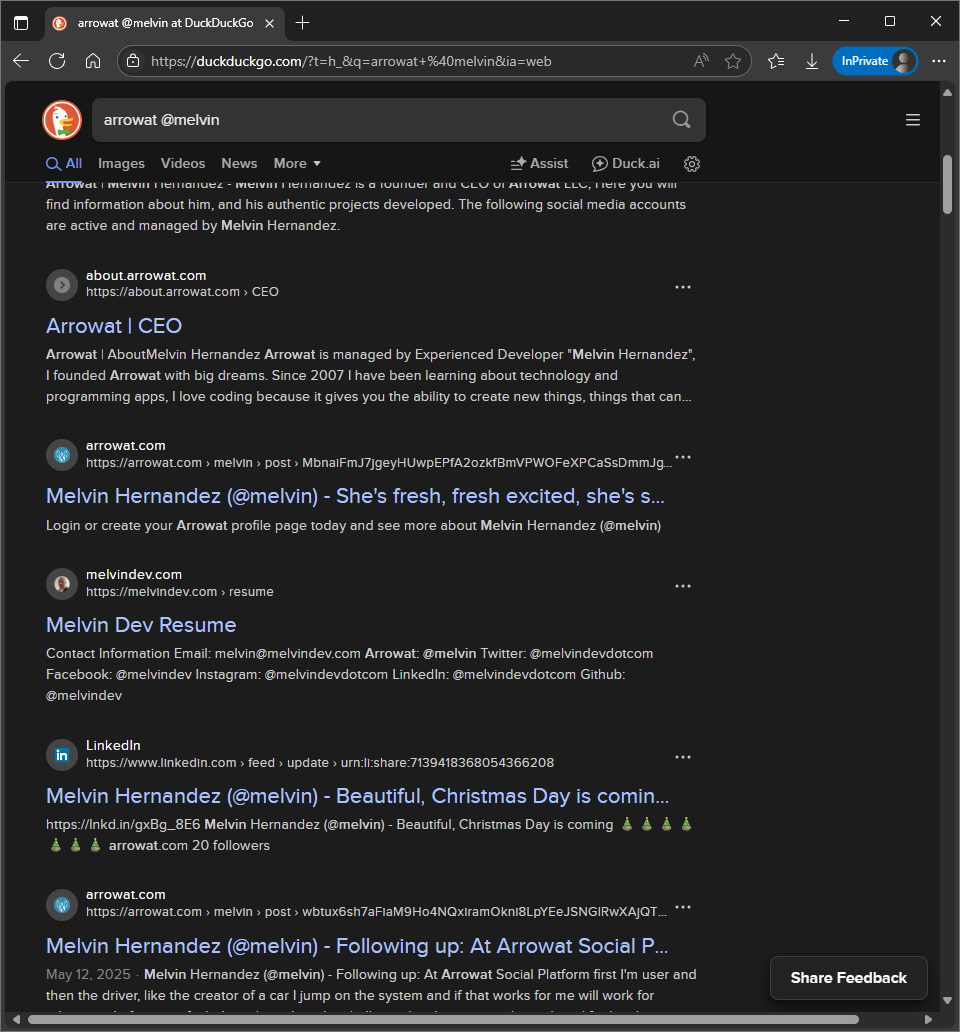Click the LinkedIn feed update URL text
The image size is (960, 1032).
point(320,763)
